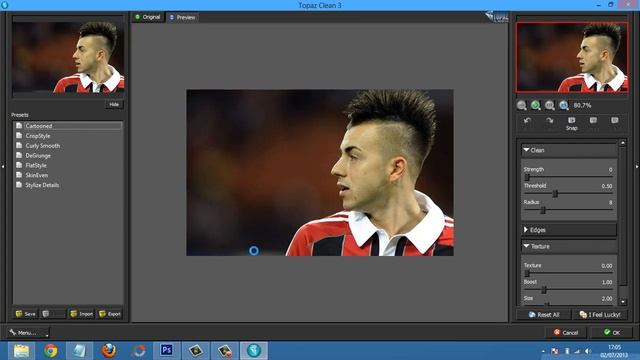Click the Cancel button

(x=566, y=332)
